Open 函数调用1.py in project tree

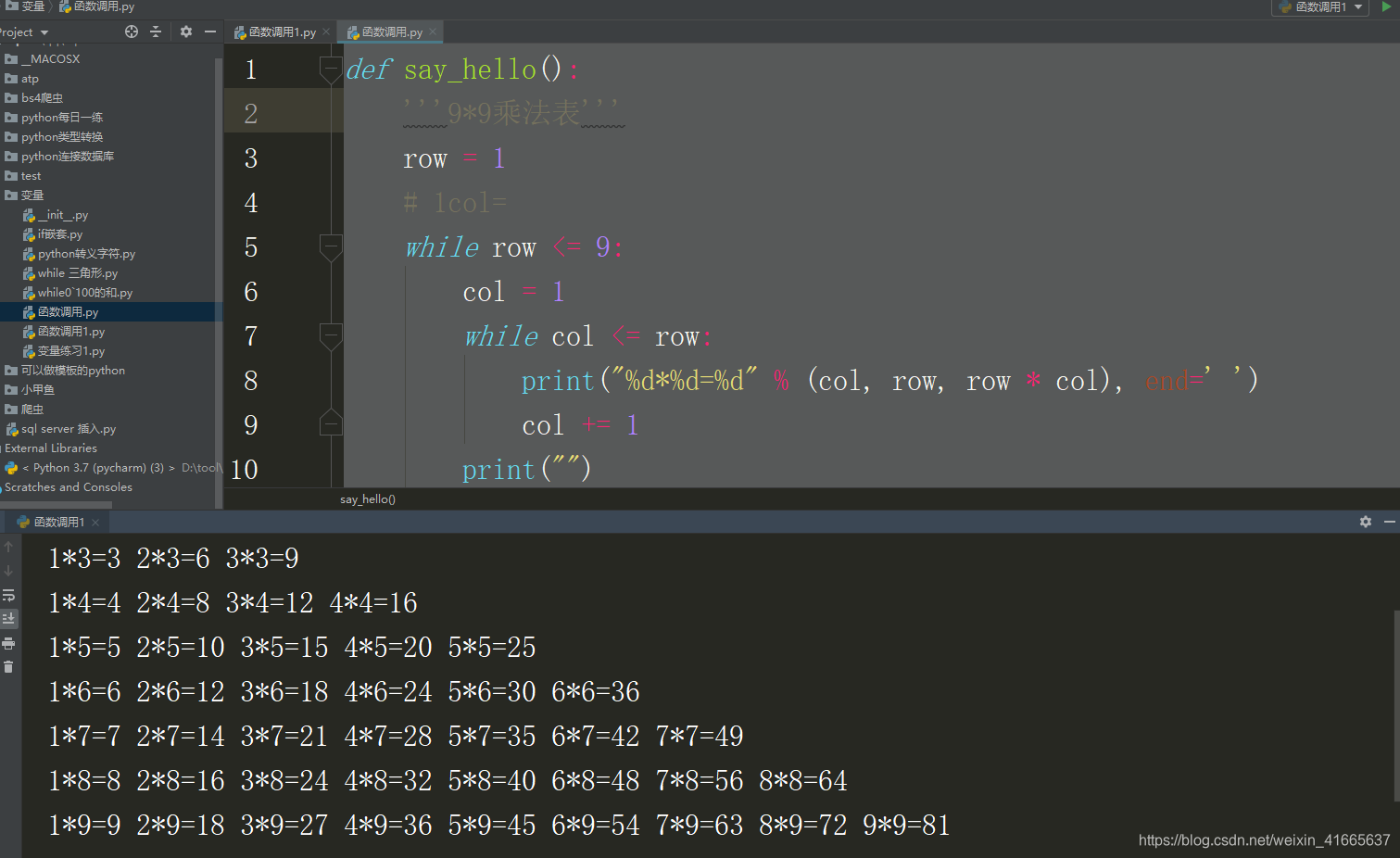click(65, 332)
